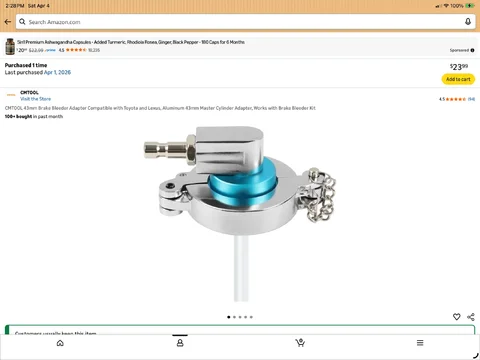Open the shopping cart tab icon
This screenshot has height=360, width=480.
pyautogui.click(x=300, y=343)
